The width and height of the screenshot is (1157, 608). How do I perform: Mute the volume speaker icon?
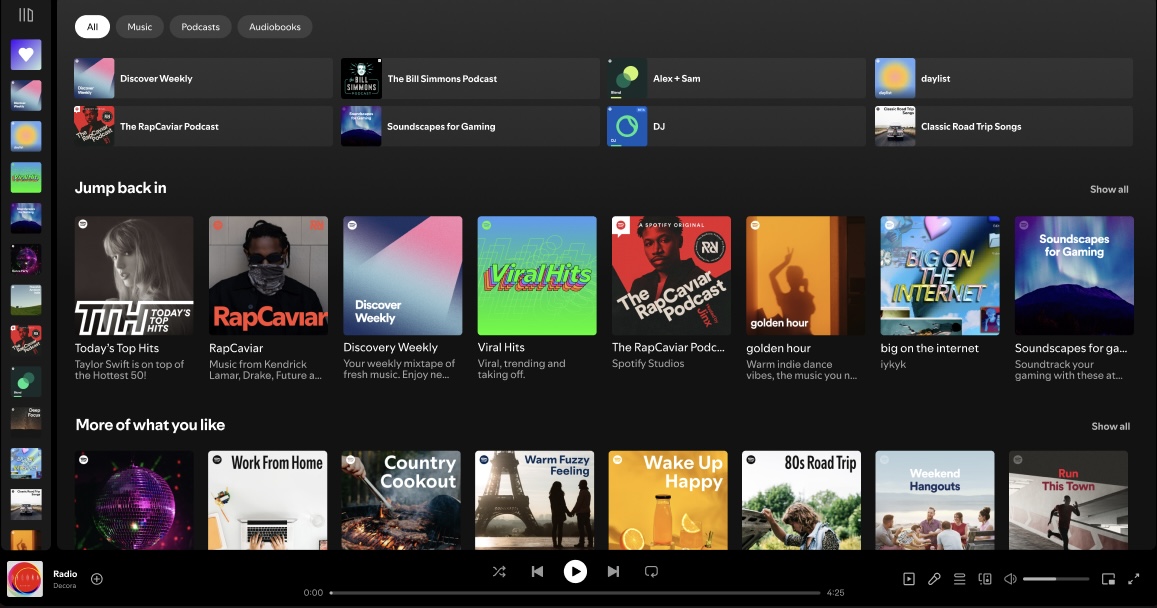click(x=1010, y=579)
